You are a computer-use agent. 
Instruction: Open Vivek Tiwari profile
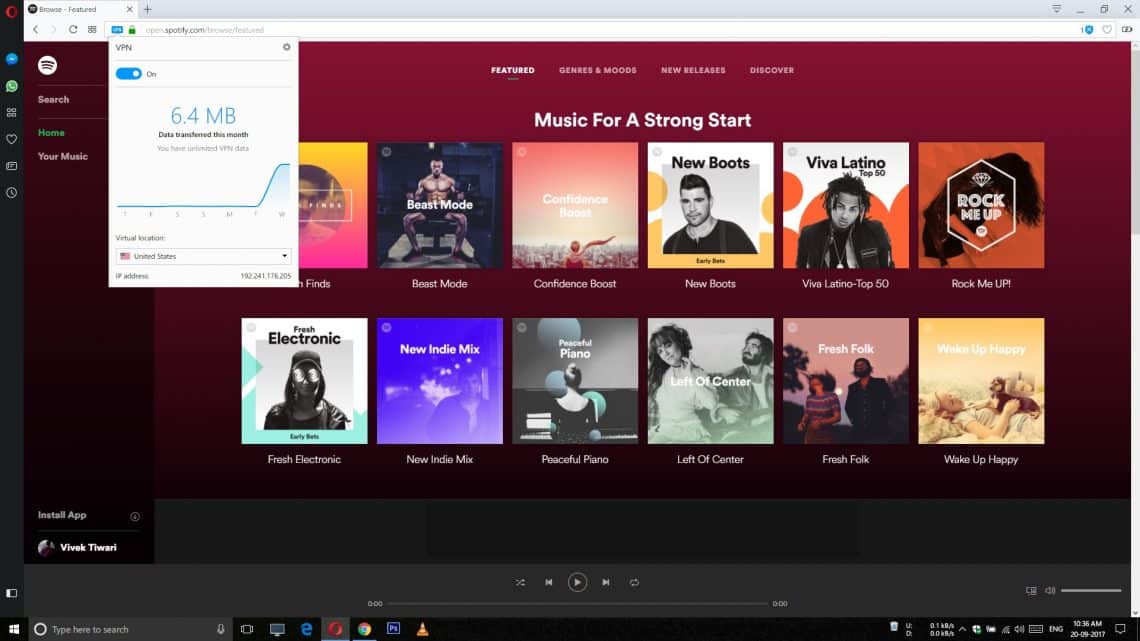click(77, 547)
